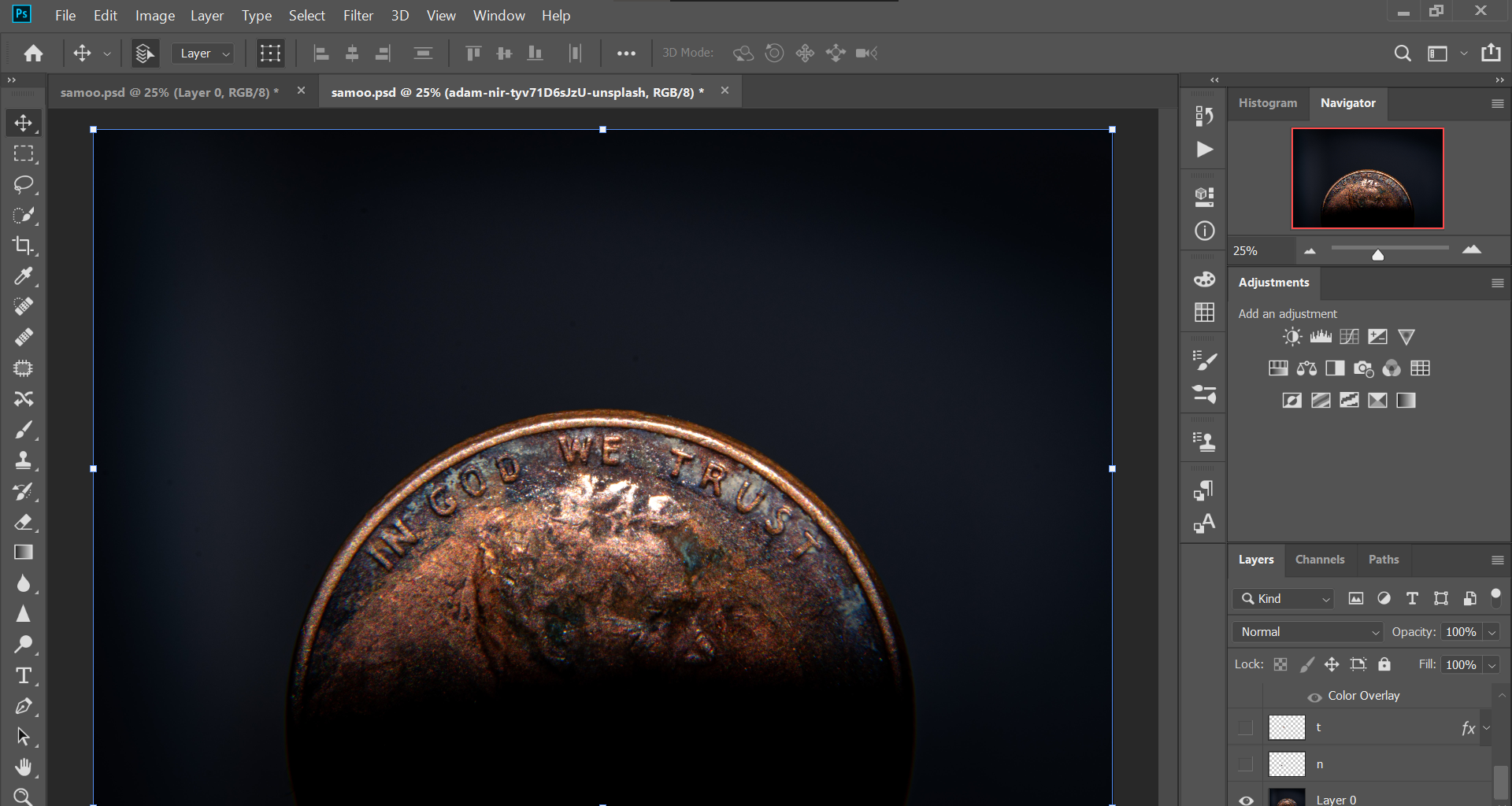Switch to samoo.psd Layer 0 document tab
Image resolution: width=1512 pixels, height=806 pixels.
point(169,92)
